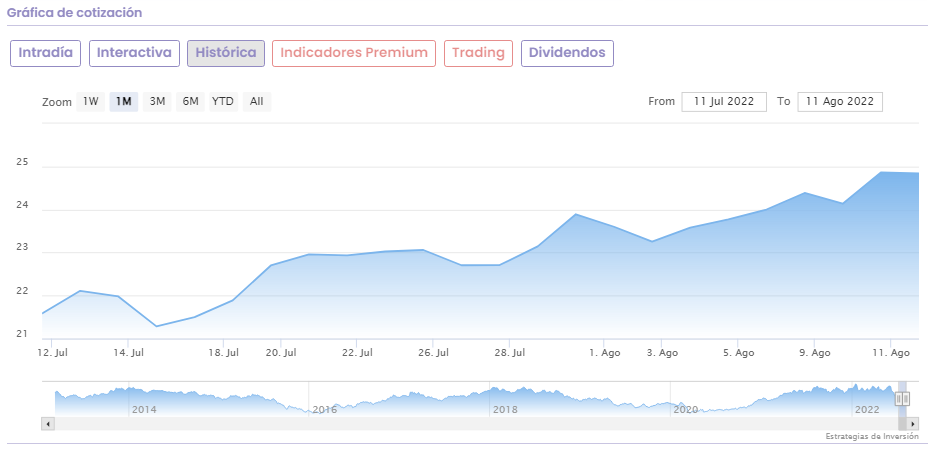Click the Estrategias de Inversión credit link
This screenshot has width=939, height=453.
coord(871,436)
